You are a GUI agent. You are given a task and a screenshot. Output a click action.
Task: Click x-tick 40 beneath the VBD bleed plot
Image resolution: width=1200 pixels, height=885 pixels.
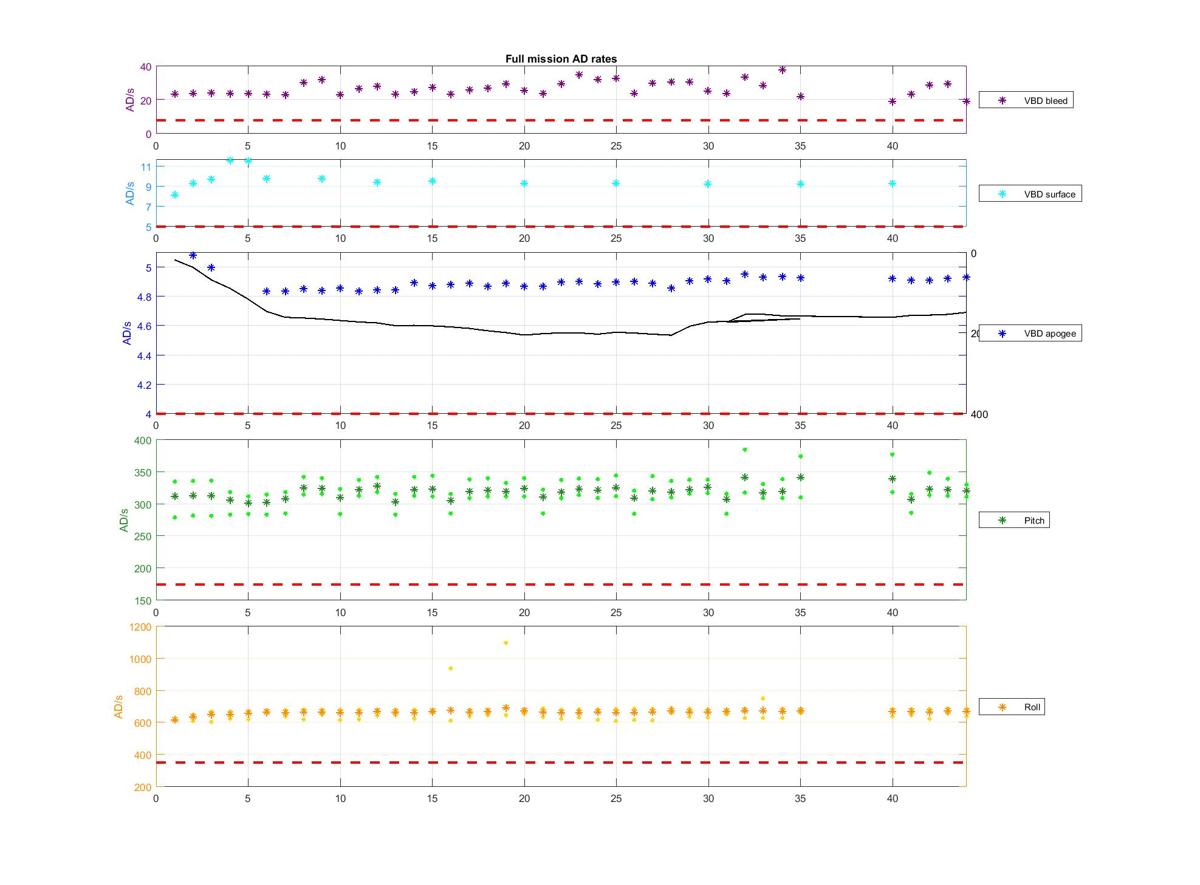point(892,146)
